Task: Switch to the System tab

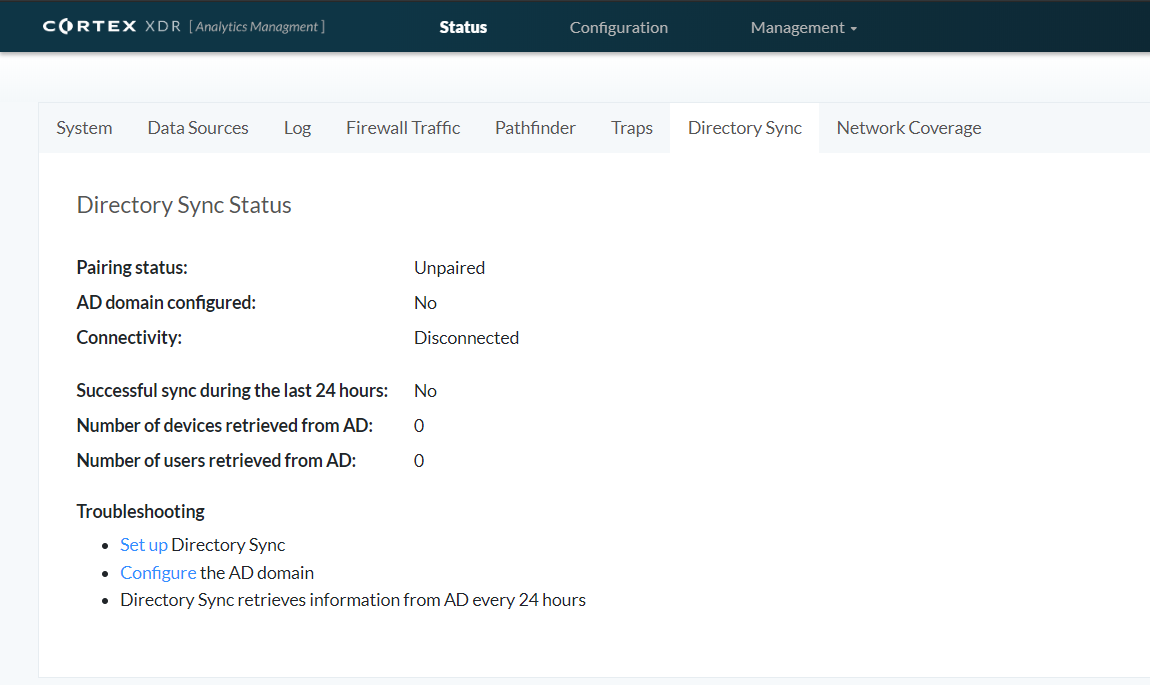Action: (84, 128)
